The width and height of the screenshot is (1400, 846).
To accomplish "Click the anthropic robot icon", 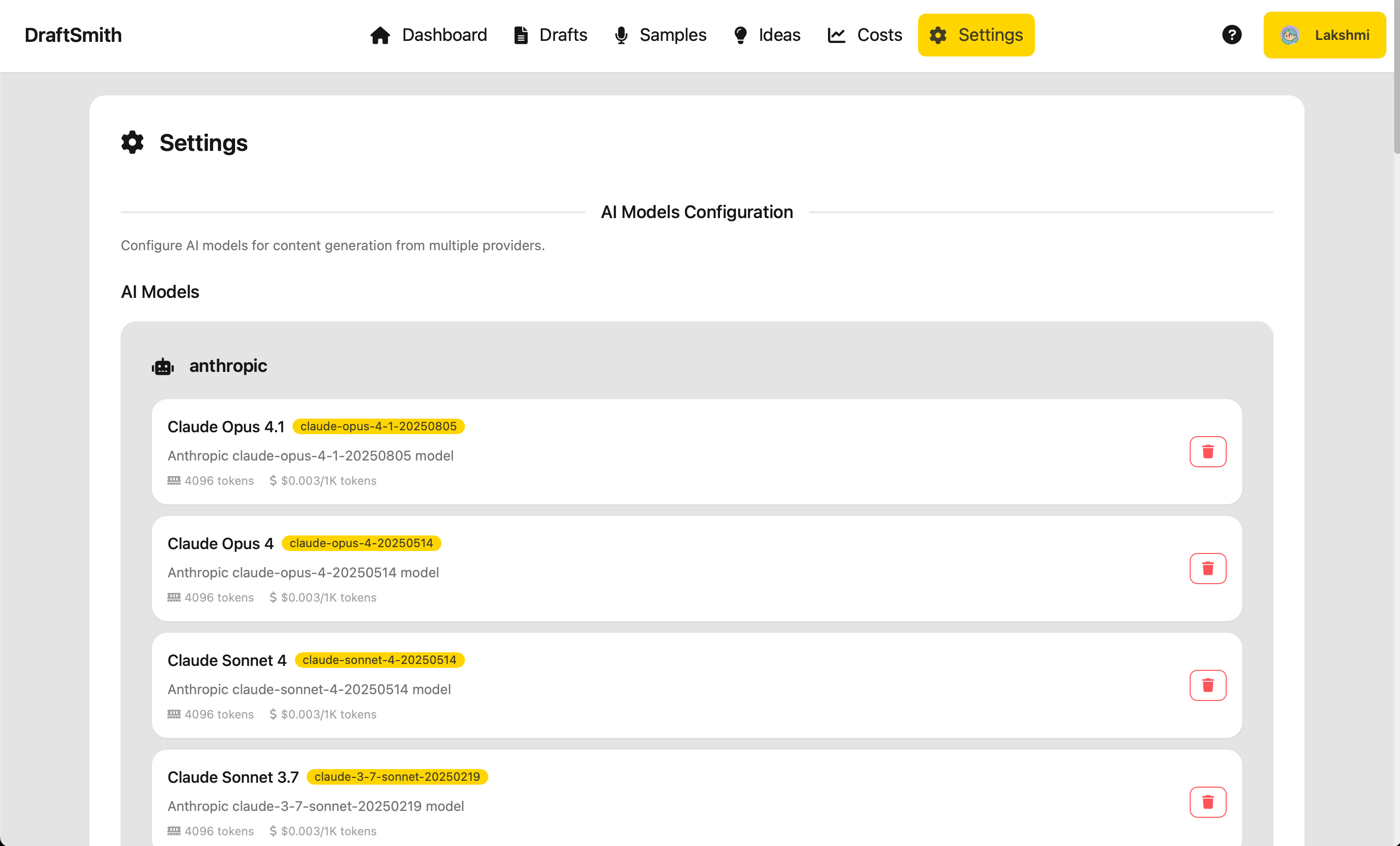I will [163, 367].
